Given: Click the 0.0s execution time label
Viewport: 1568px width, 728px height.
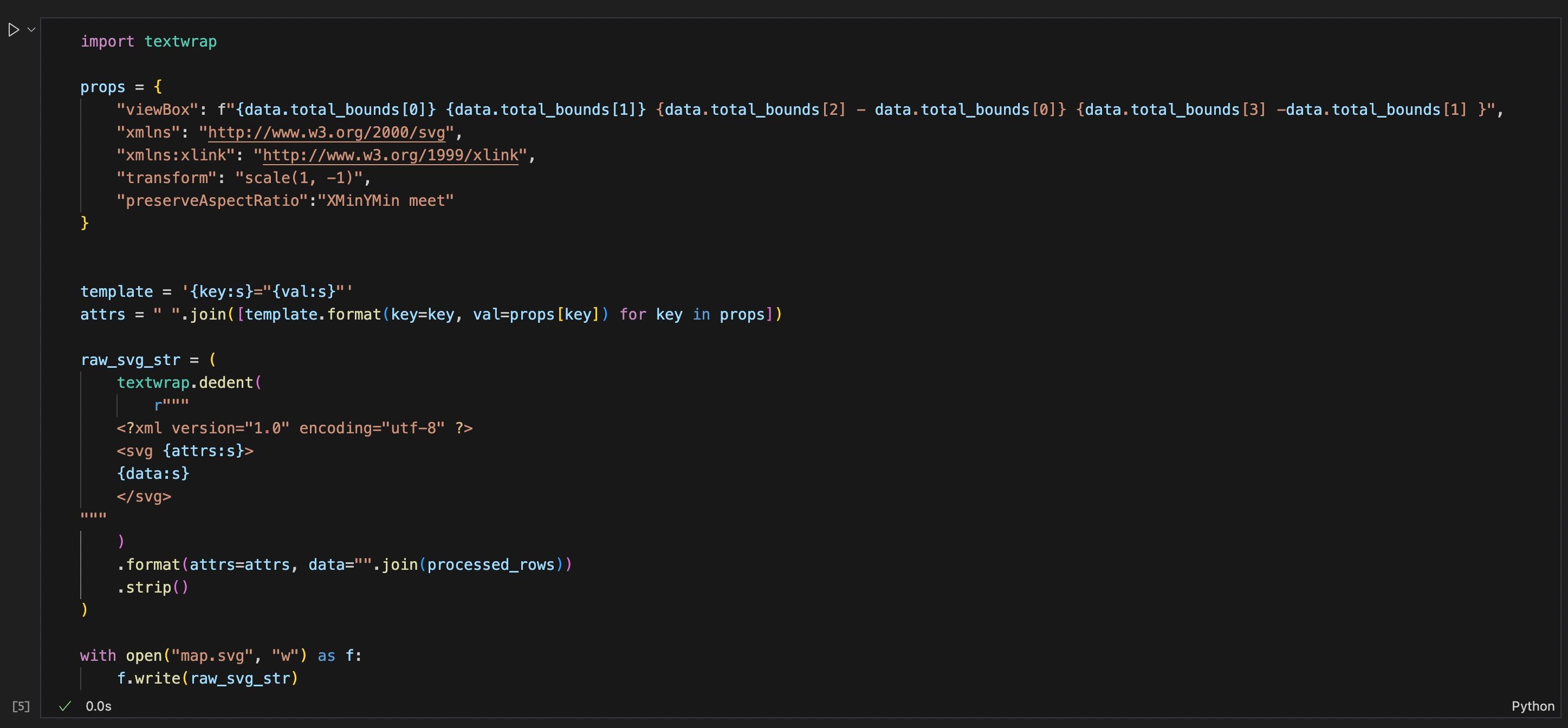Looking at the screenshot, I should (99, 706).
